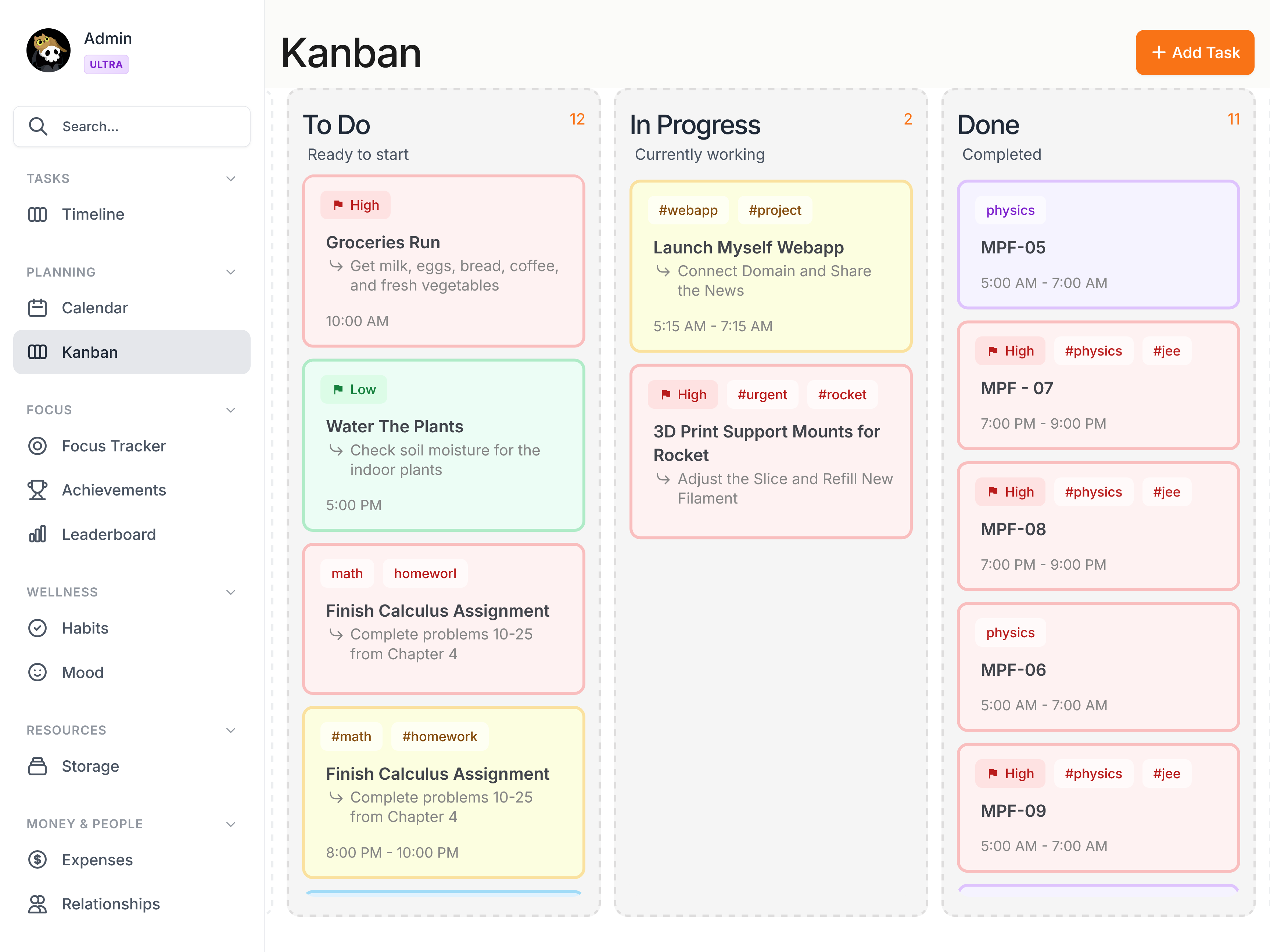Click the Focus Tracker target icon
1270x952 pixels.
tap(37, 446)
